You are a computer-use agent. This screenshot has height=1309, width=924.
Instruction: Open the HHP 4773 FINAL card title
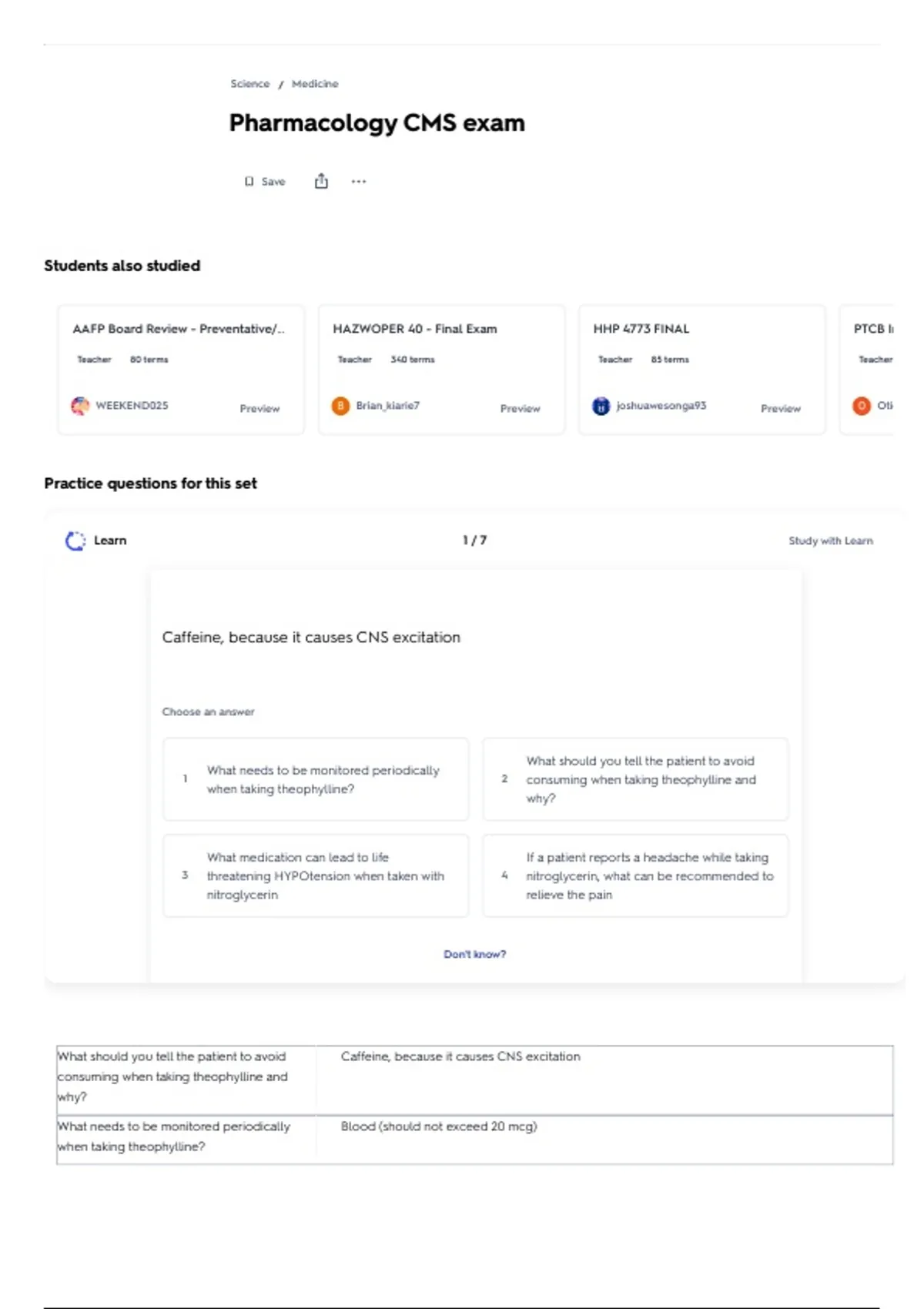641,329
